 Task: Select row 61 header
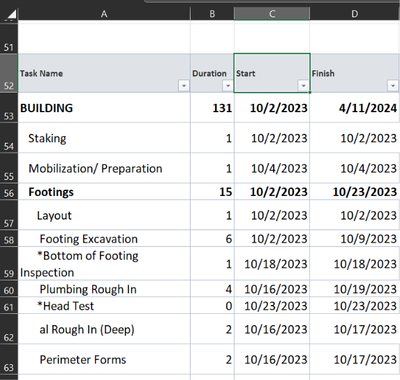(9, 305)
